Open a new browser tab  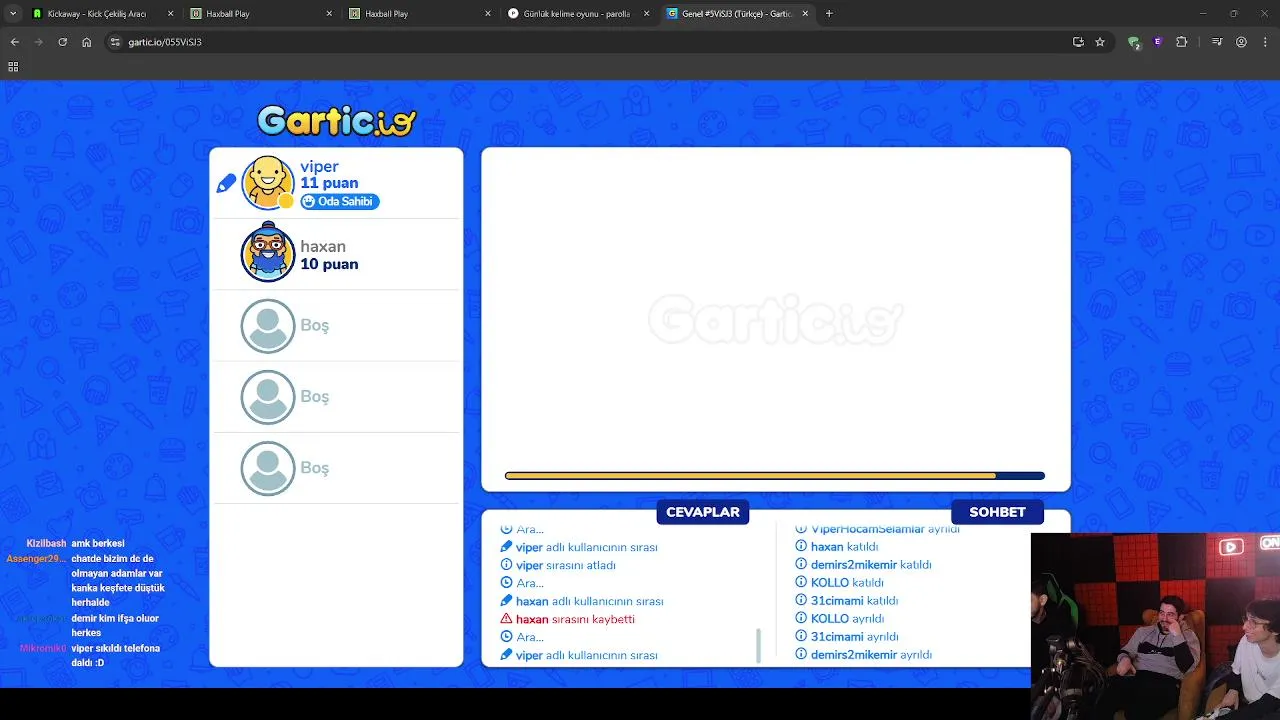pos(829,14)
